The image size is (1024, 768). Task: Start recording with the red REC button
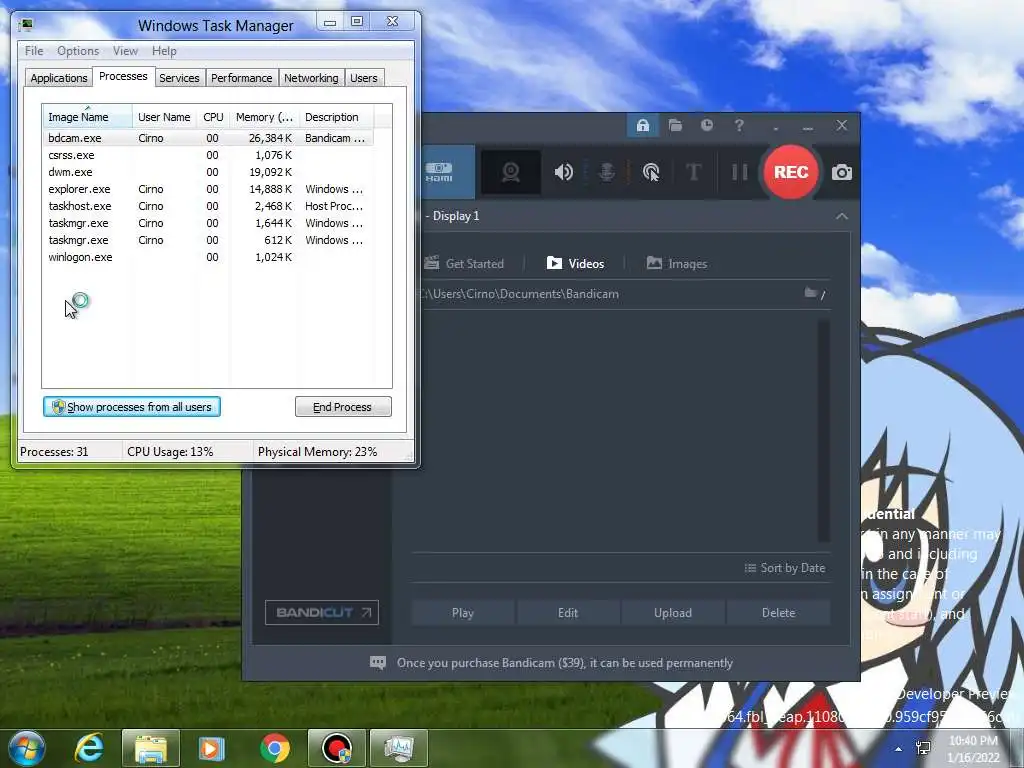coord(791,172)
